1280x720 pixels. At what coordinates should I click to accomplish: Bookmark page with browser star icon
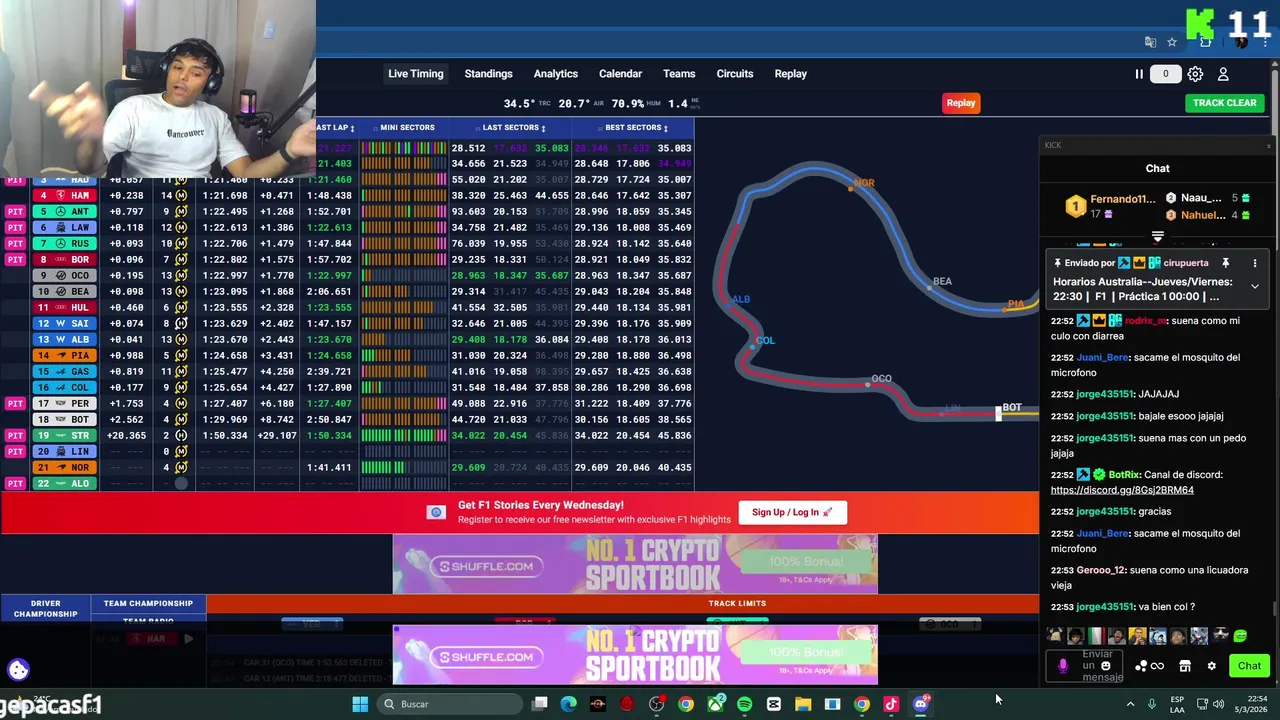tap(1172, 42)
